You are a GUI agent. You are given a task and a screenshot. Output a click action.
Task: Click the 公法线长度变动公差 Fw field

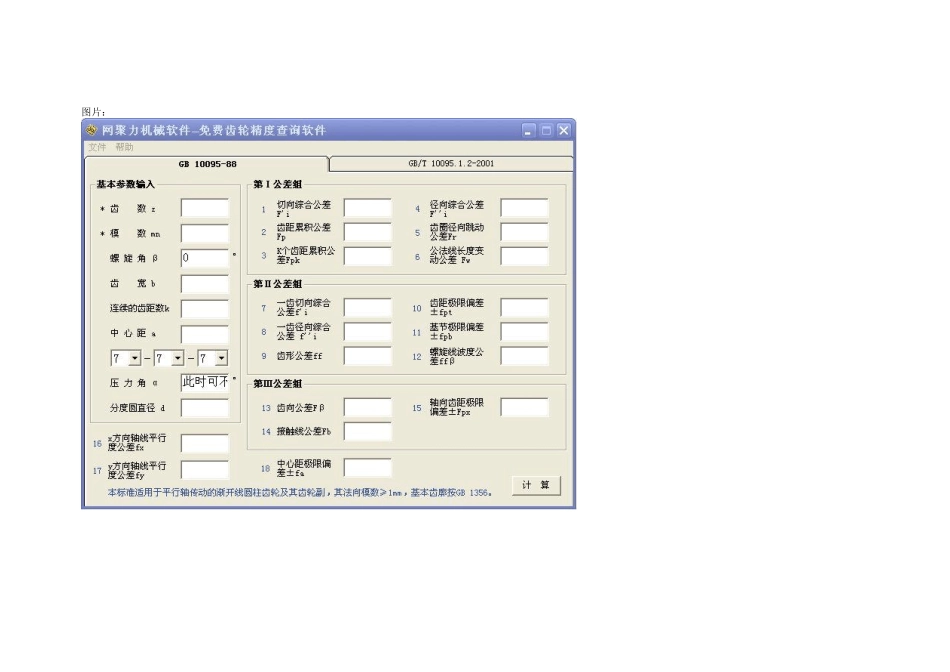pos(525,256)
